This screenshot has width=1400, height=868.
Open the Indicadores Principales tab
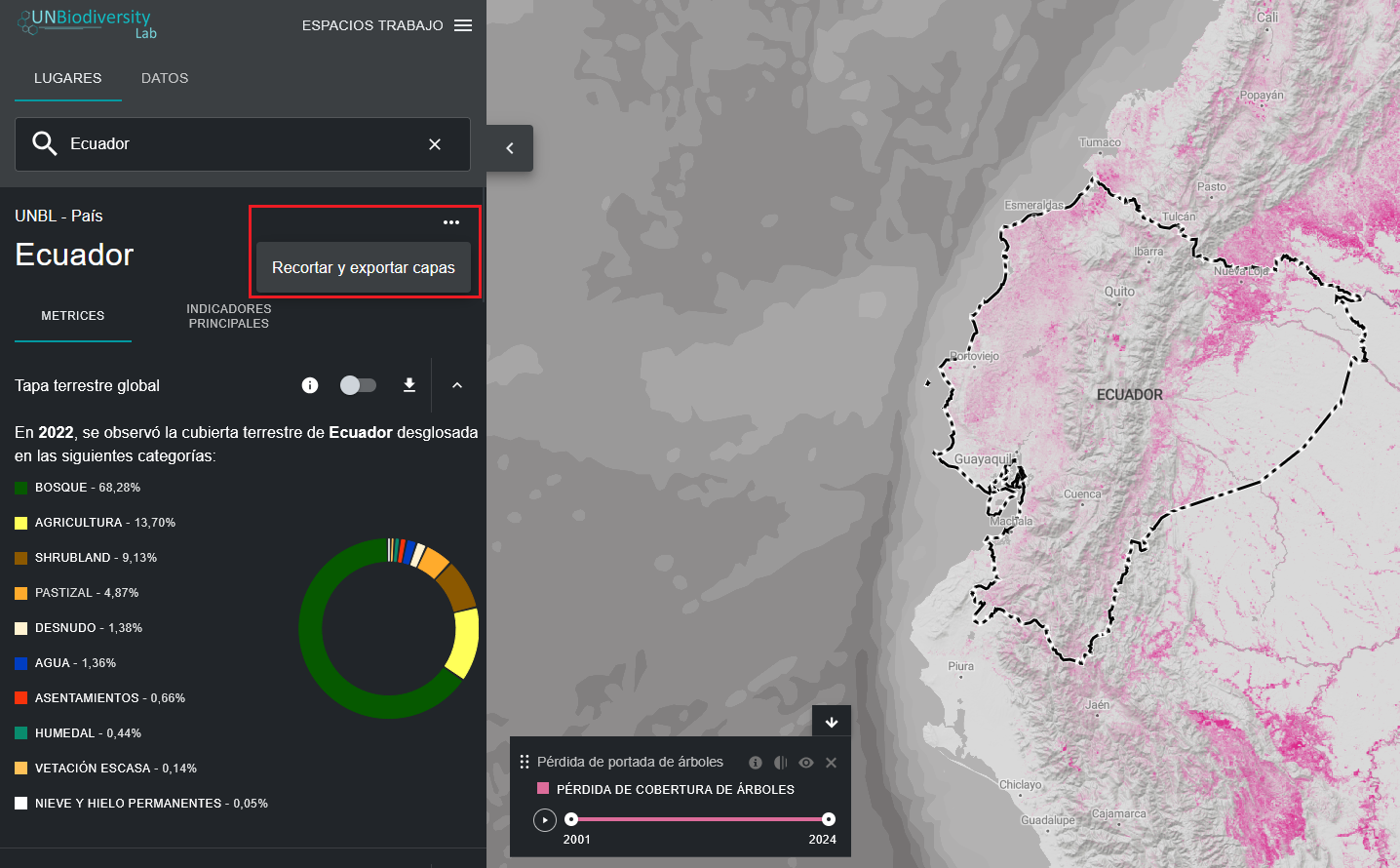[229, 316]
